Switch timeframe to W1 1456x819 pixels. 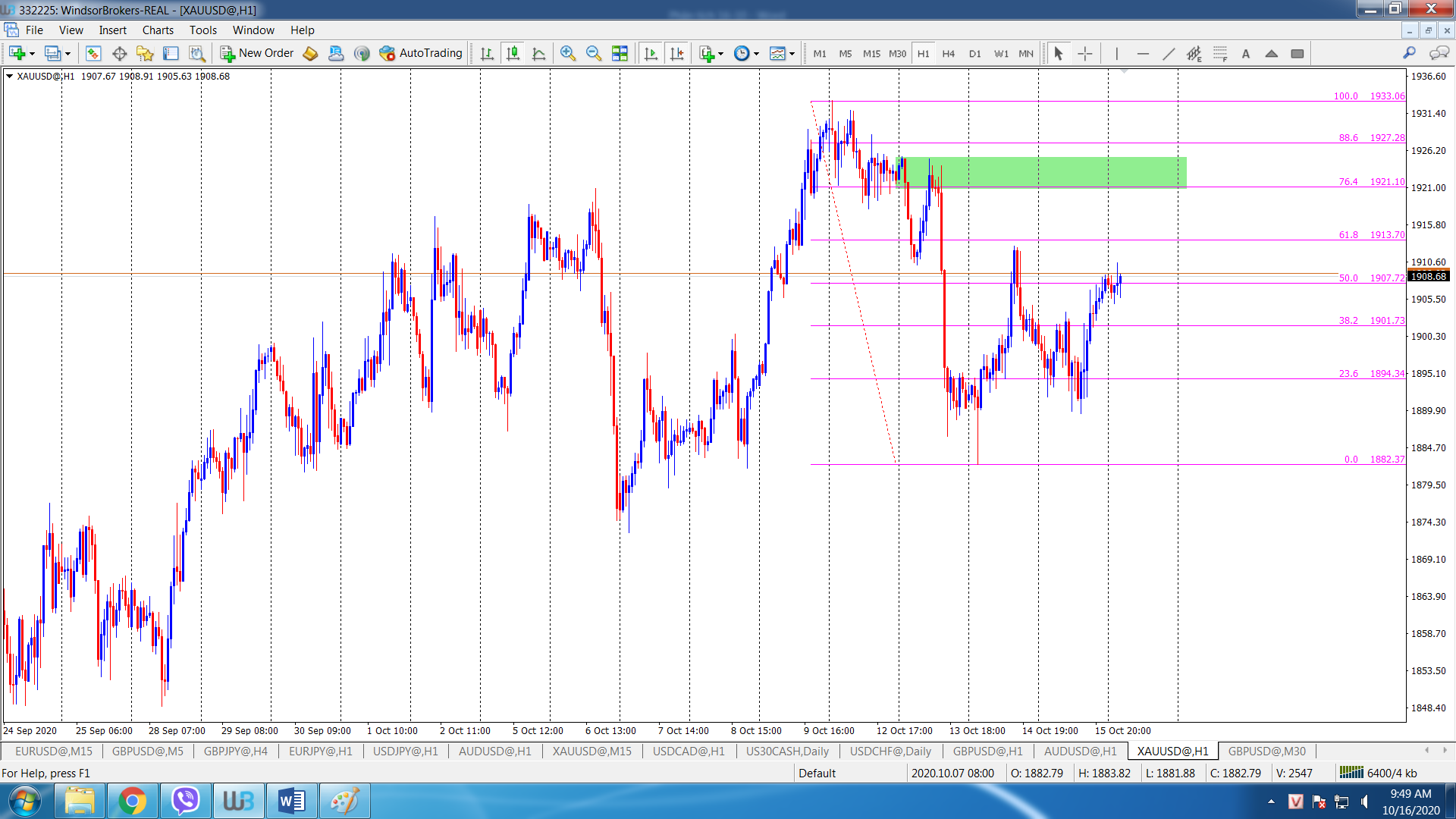(x=1001, y=53)
